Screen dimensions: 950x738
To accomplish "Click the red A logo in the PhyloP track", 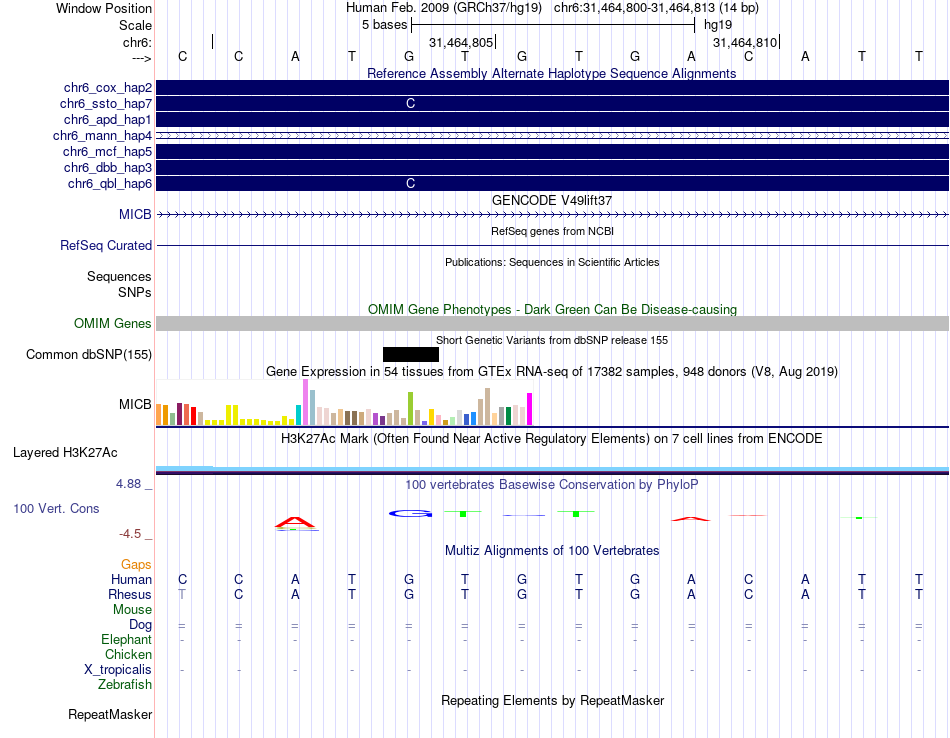I will pos(295,522).
